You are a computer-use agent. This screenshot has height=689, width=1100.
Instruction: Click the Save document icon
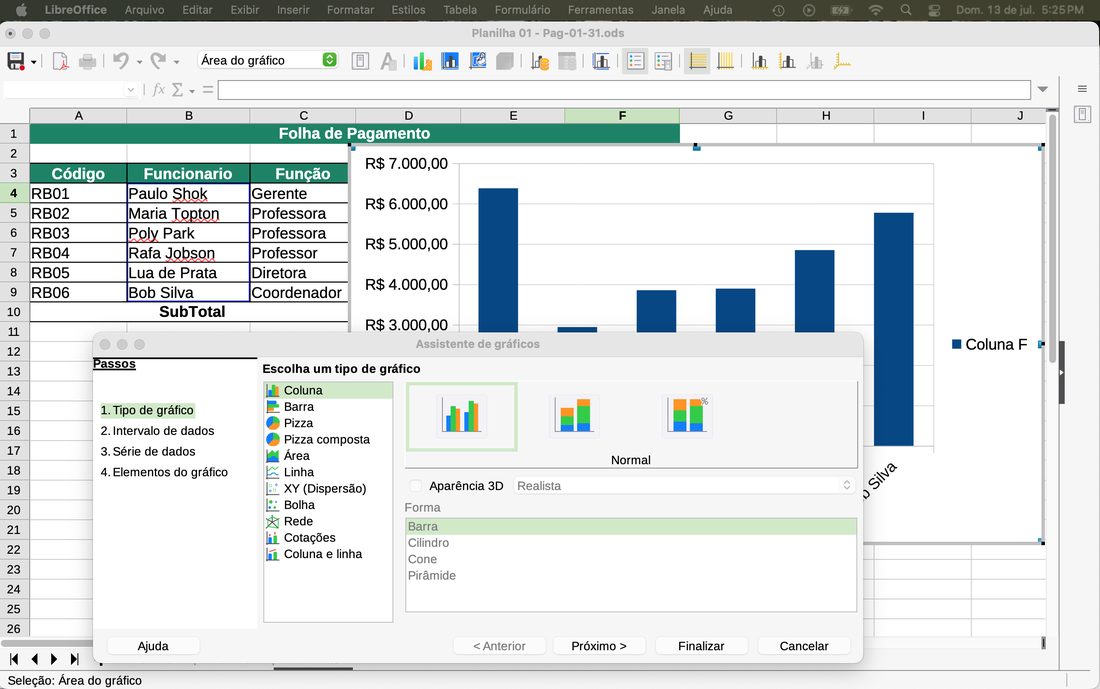pyautogui.click(x=15, y=61)
